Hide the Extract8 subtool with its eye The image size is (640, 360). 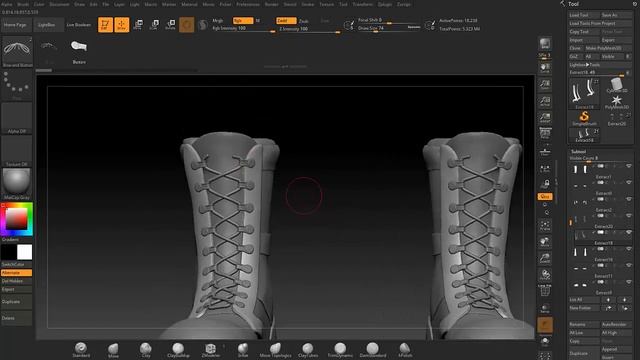(x=629, y=282)
